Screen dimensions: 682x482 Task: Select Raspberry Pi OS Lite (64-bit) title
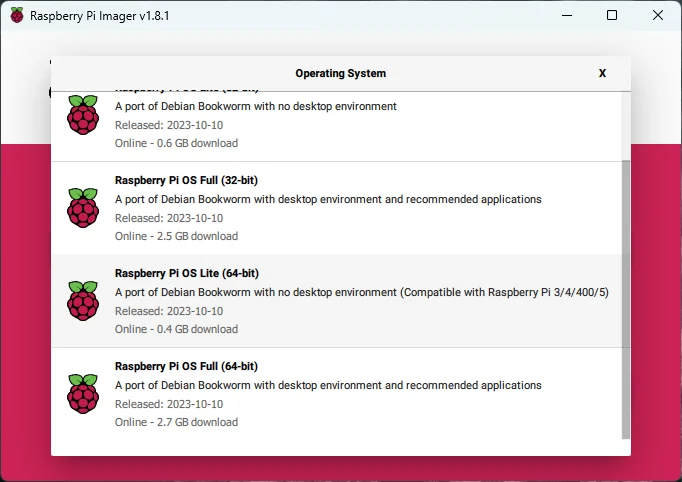pyautogui.click(x=187, y=273)
